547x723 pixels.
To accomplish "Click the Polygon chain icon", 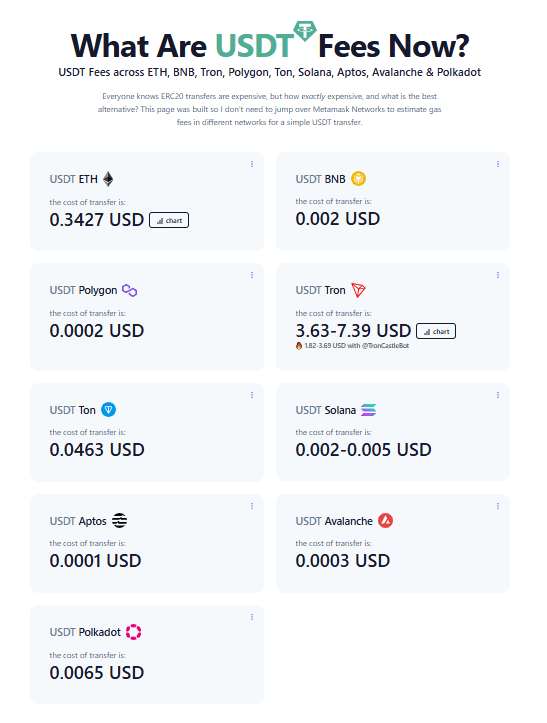I will click(x=130, y=290).
